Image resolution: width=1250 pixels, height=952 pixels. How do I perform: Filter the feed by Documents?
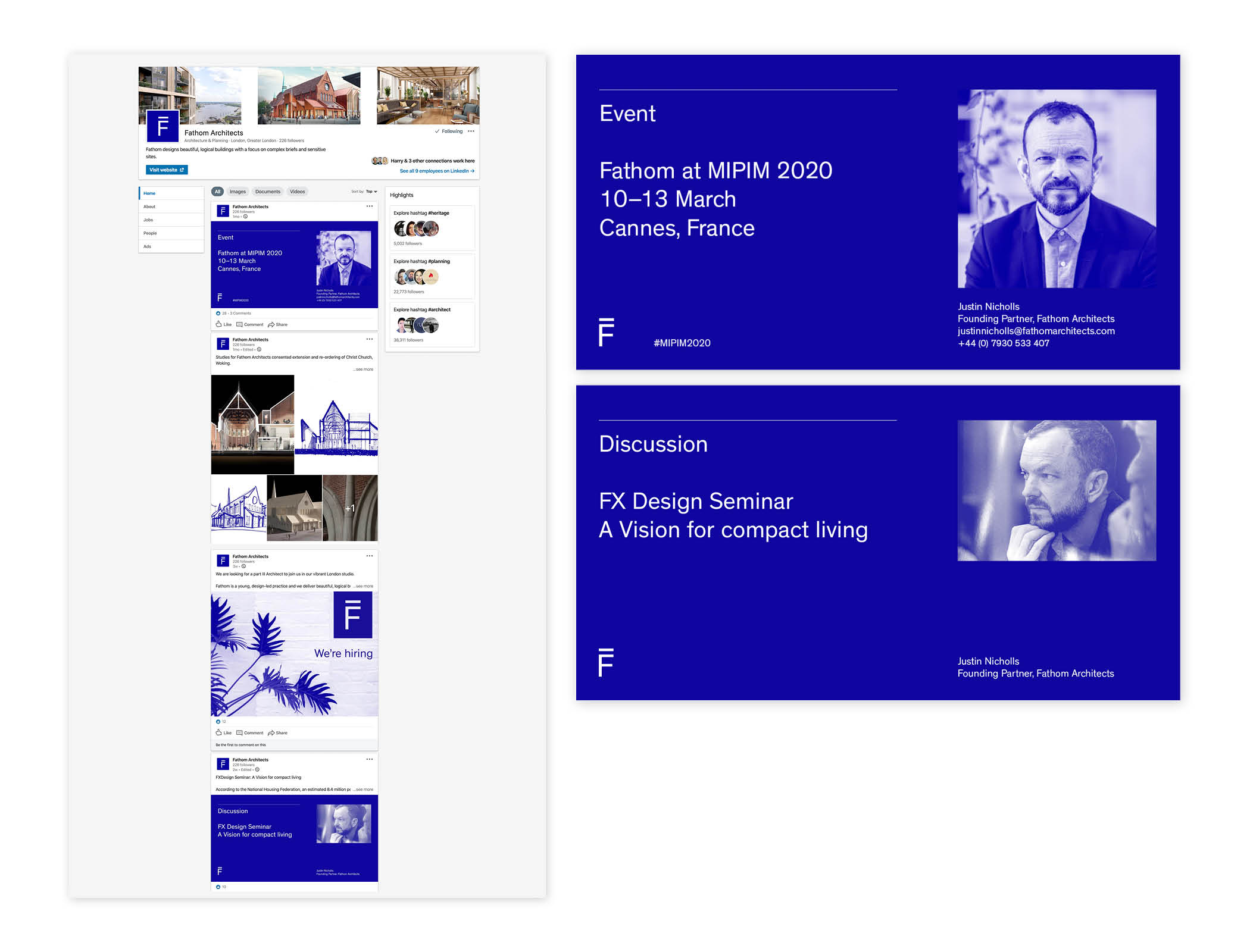tap(268, 192)
